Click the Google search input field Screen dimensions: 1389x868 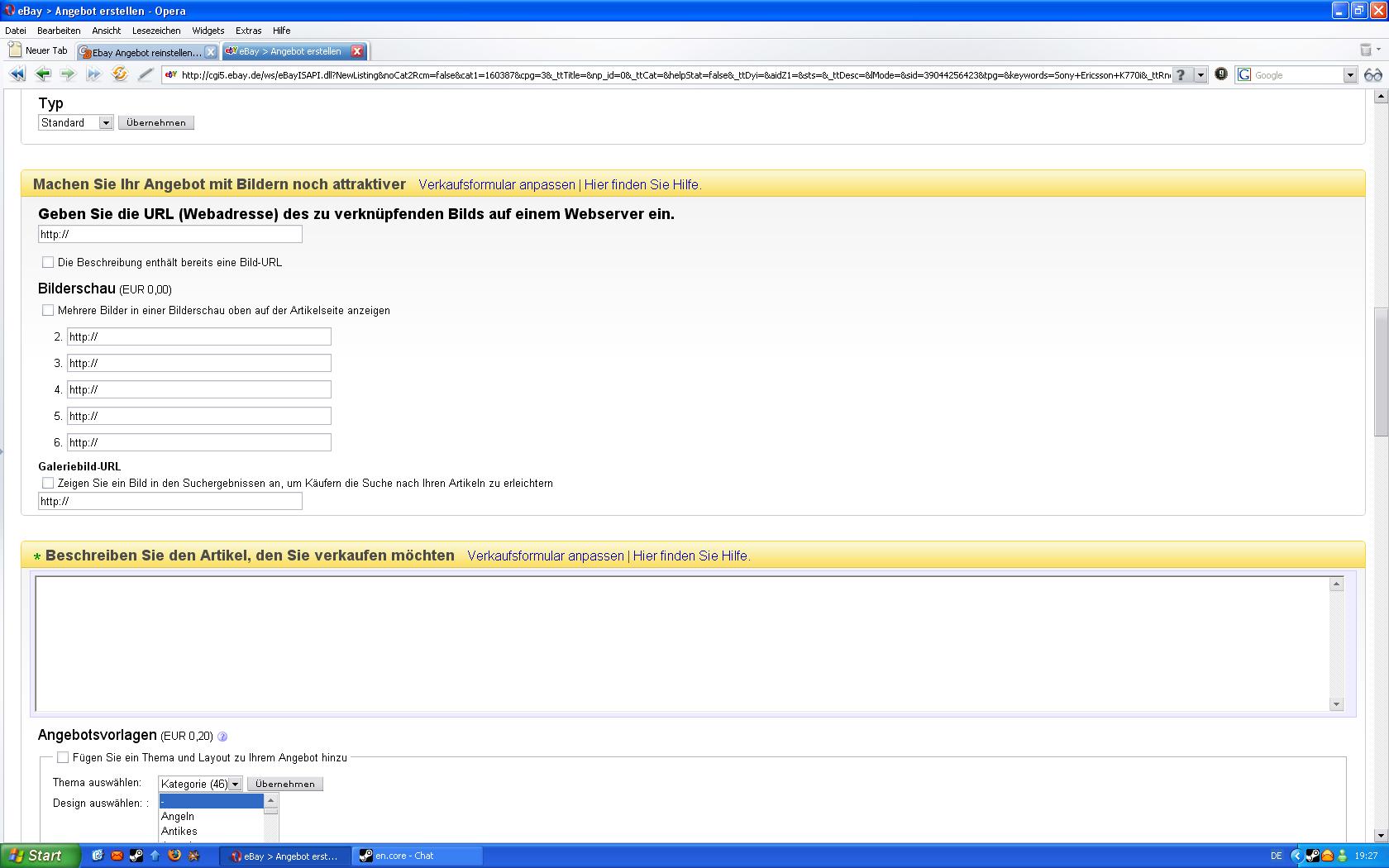click(x=1296, y=75)
